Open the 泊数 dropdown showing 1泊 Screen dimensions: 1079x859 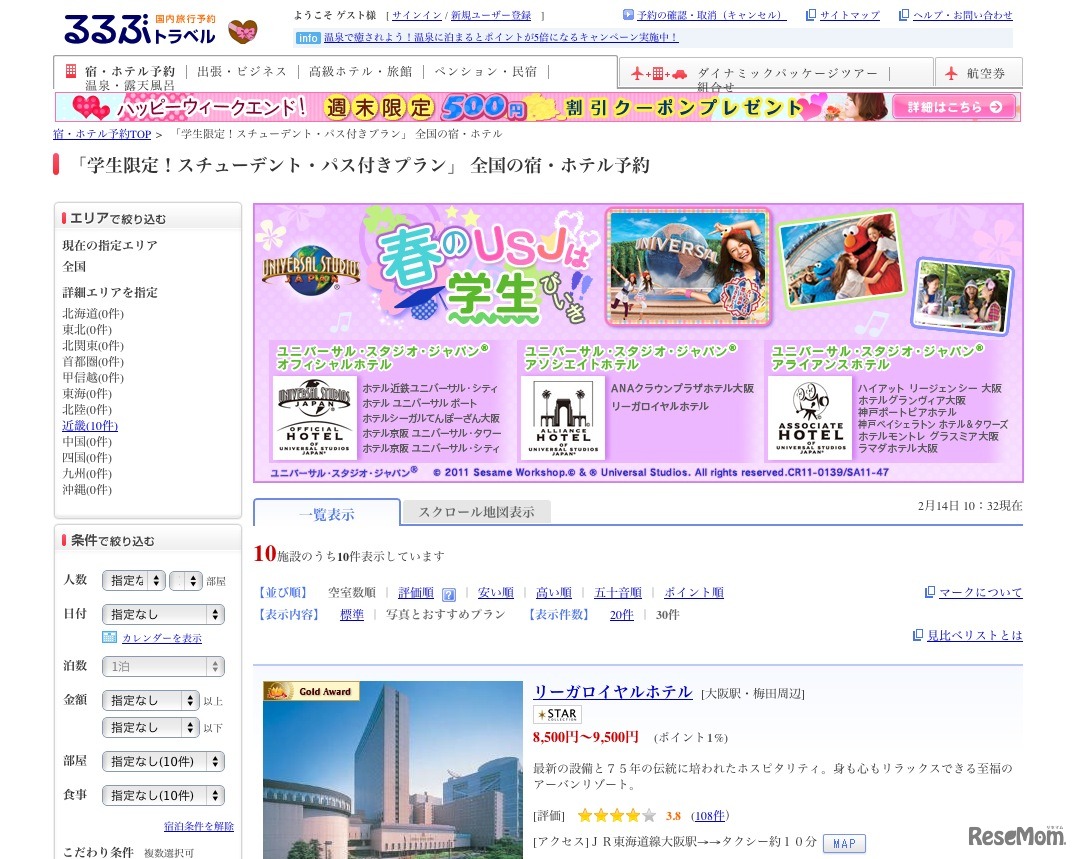pyautogui.click(x=163, y=666)
